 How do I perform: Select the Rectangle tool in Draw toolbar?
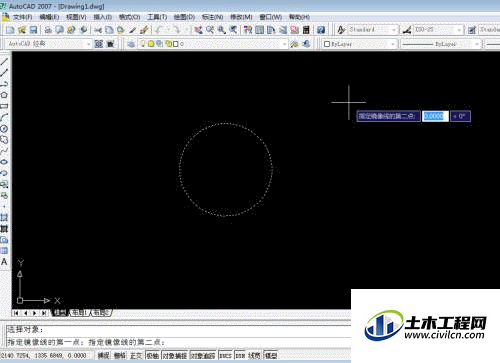tap(4, 106)
